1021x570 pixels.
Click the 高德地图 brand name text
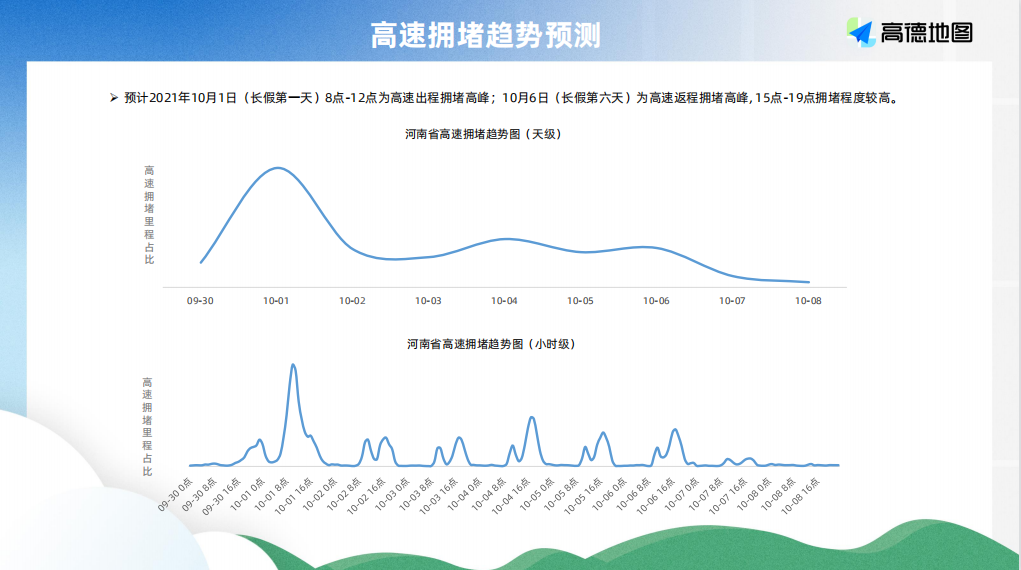pyautogui.click(x=927, y=33)
